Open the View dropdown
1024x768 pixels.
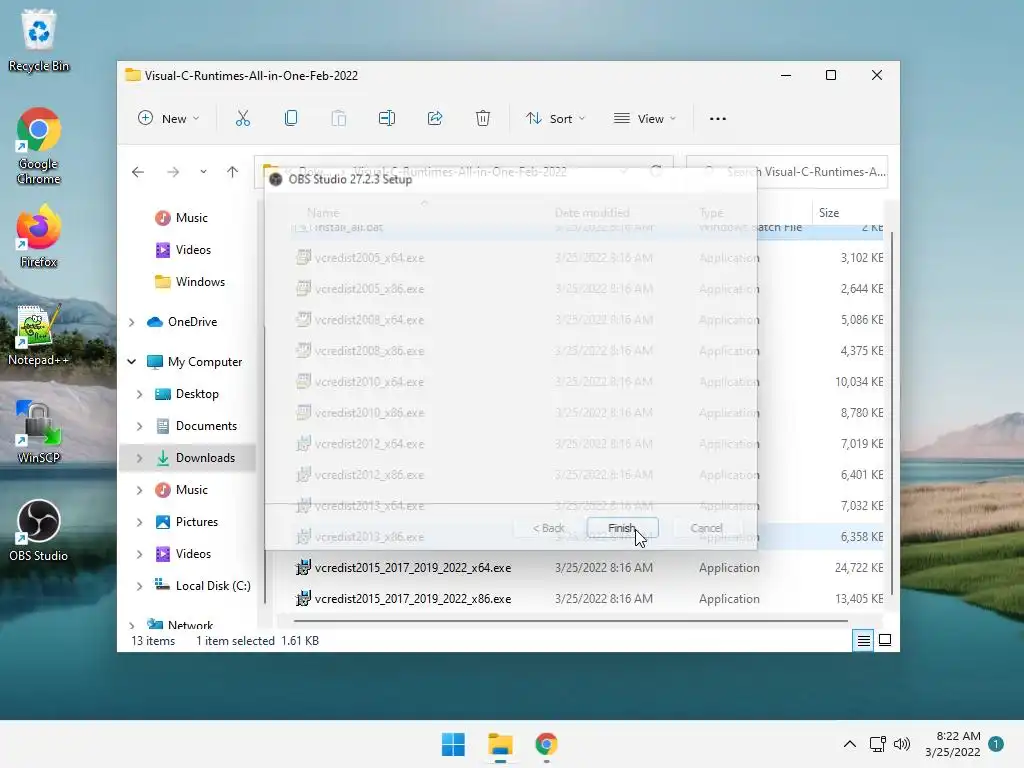(x=645, y=118)
